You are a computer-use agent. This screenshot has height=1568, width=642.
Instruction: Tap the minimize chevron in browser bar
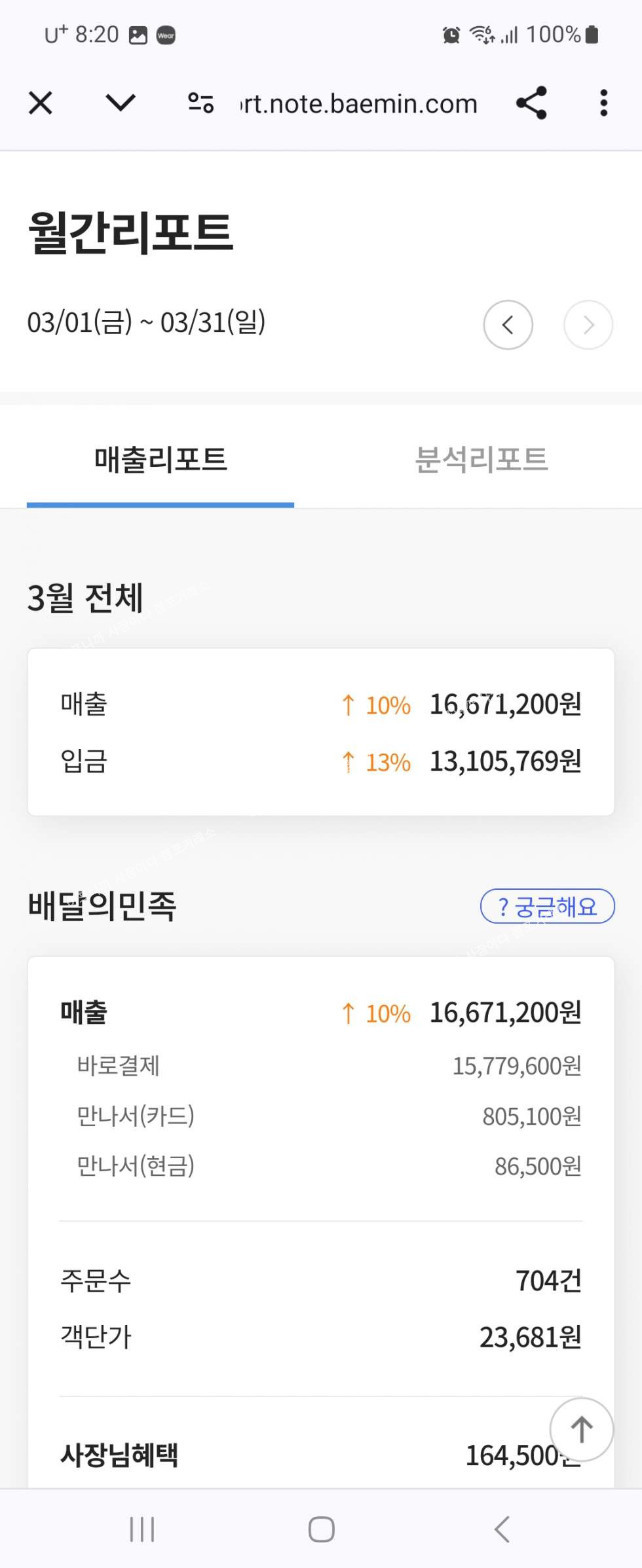[121, 103]
